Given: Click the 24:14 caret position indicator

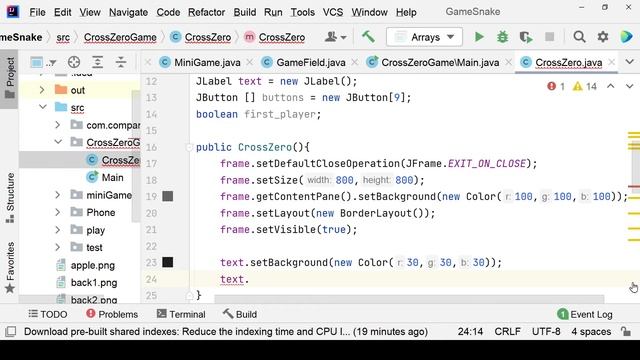Looking at the screenshot, I should pyautogui.click(x=470, y=331).
